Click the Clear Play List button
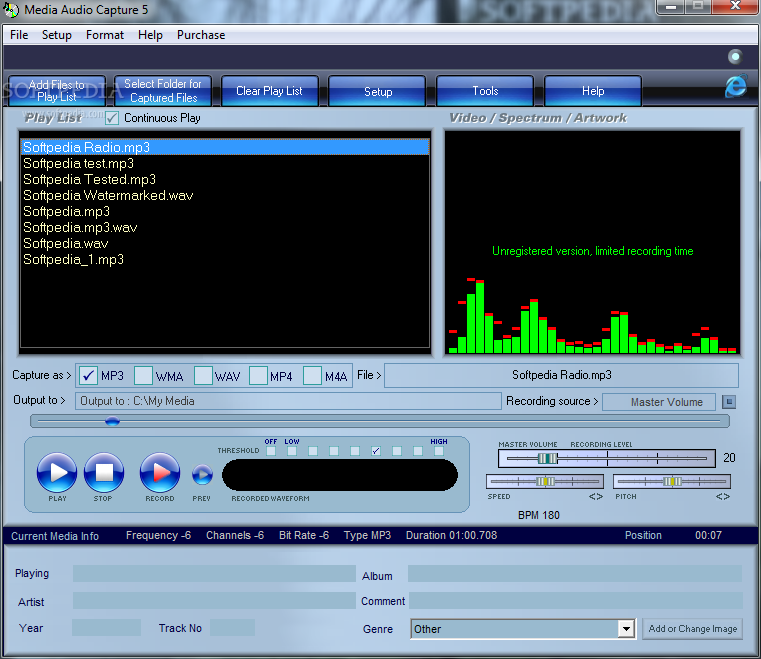Image resolution: width=761 pixels, height=659 pixels. coord(269,91)
